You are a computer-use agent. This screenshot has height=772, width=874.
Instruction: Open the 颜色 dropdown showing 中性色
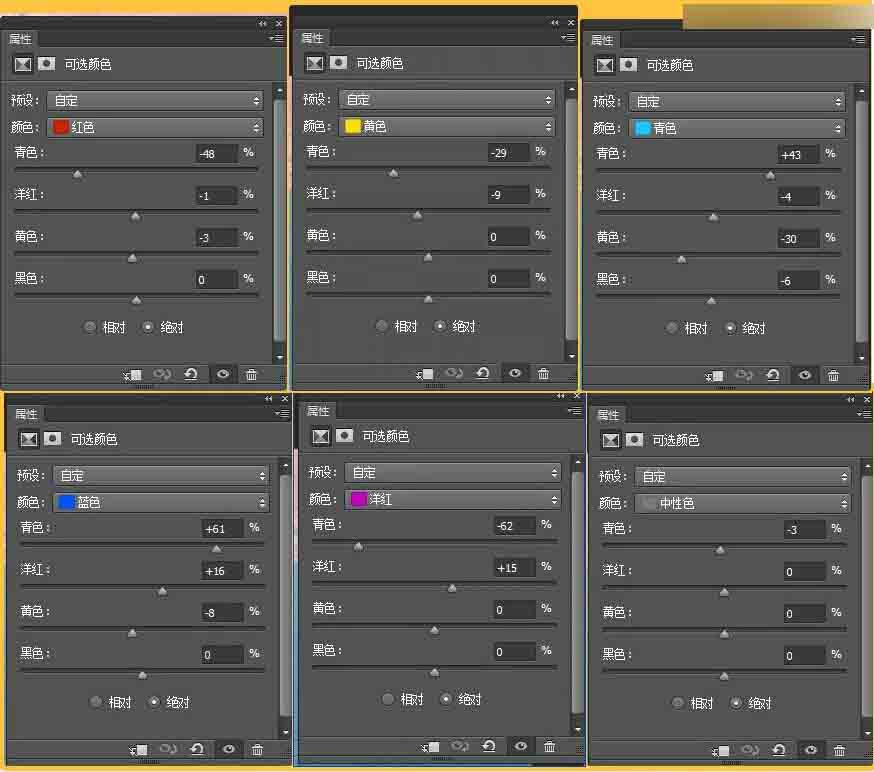(743, 504)
